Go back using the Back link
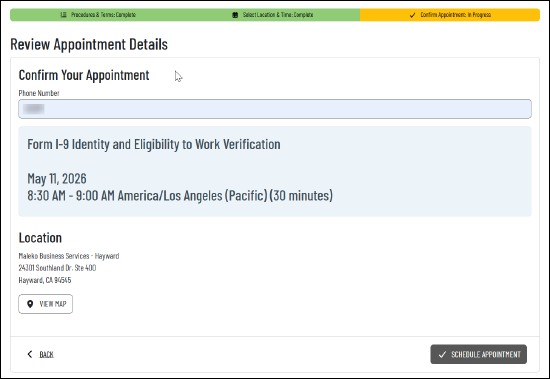 click(46, 354)
